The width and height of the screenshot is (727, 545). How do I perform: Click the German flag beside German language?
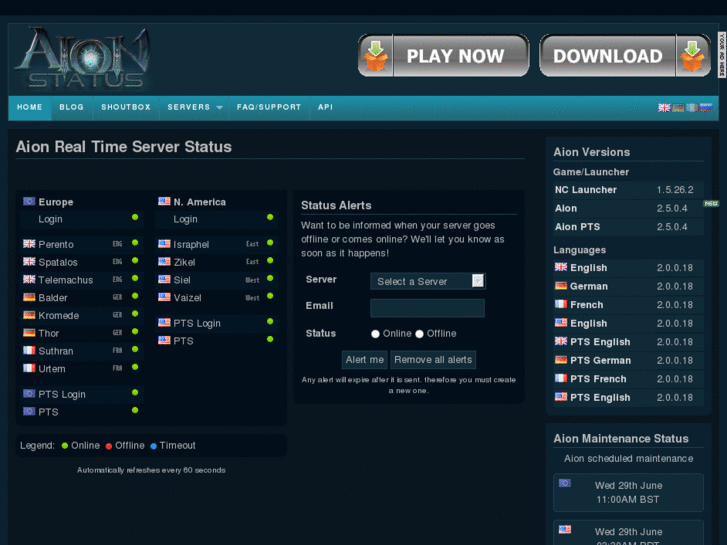[561, 286]
